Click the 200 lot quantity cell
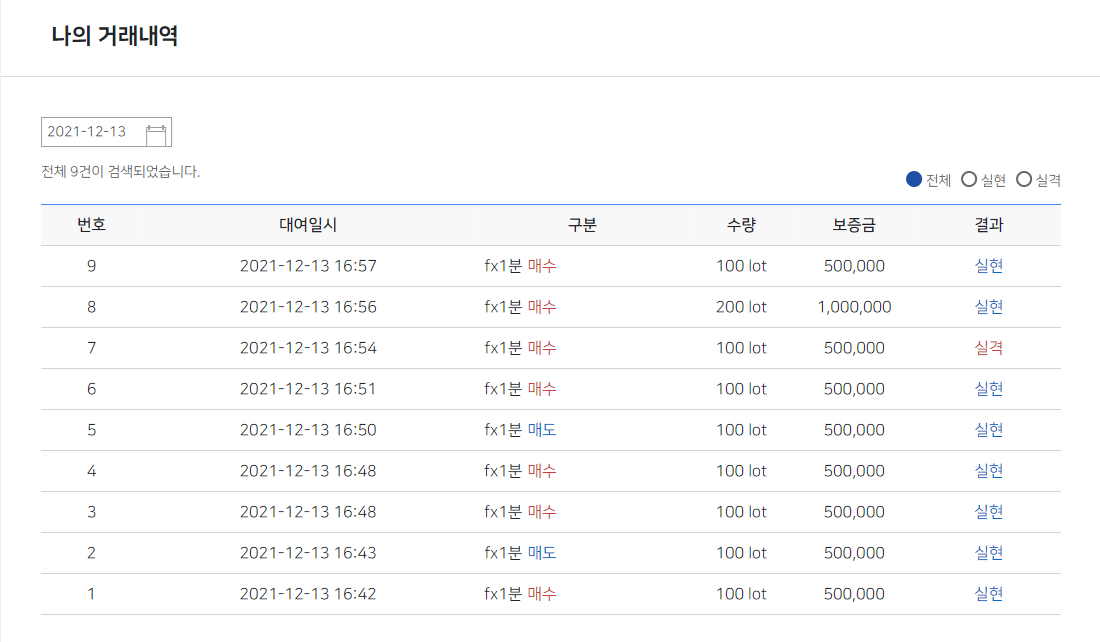The width and height of the screenshot is (1100, 642). point(741,307)
